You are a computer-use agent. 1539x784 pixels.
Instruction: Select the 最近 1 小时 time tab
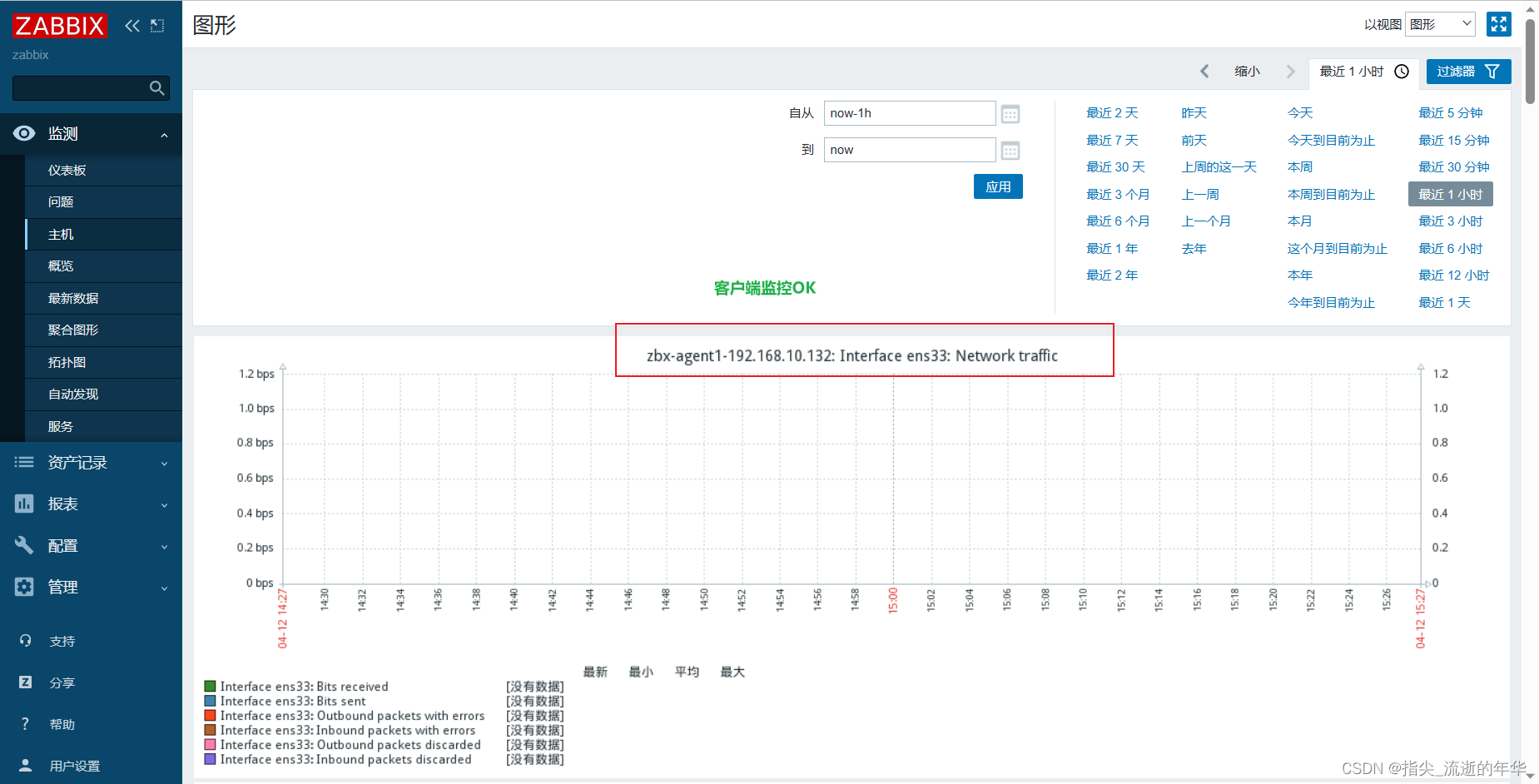pos(1364,72)
